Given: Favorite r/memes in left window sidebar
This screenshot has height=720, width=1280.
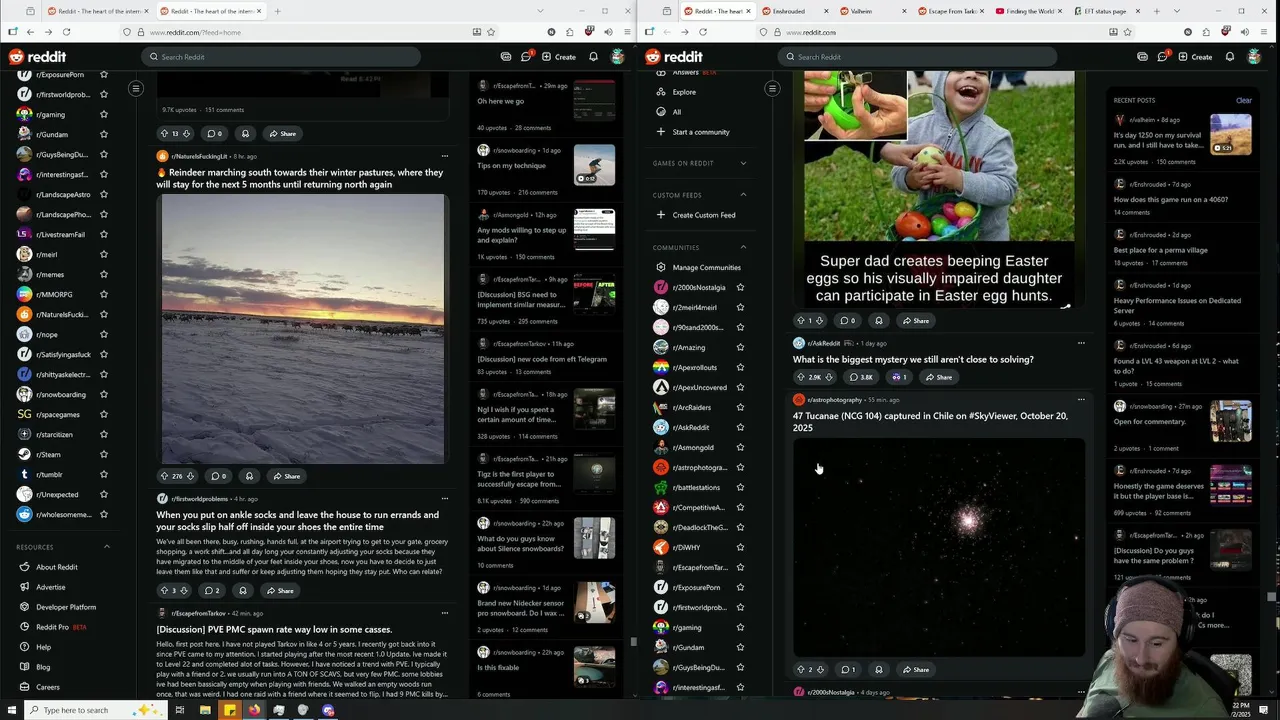Looking at the screenshot, I should pyautogui.click(x=103, y=274).
